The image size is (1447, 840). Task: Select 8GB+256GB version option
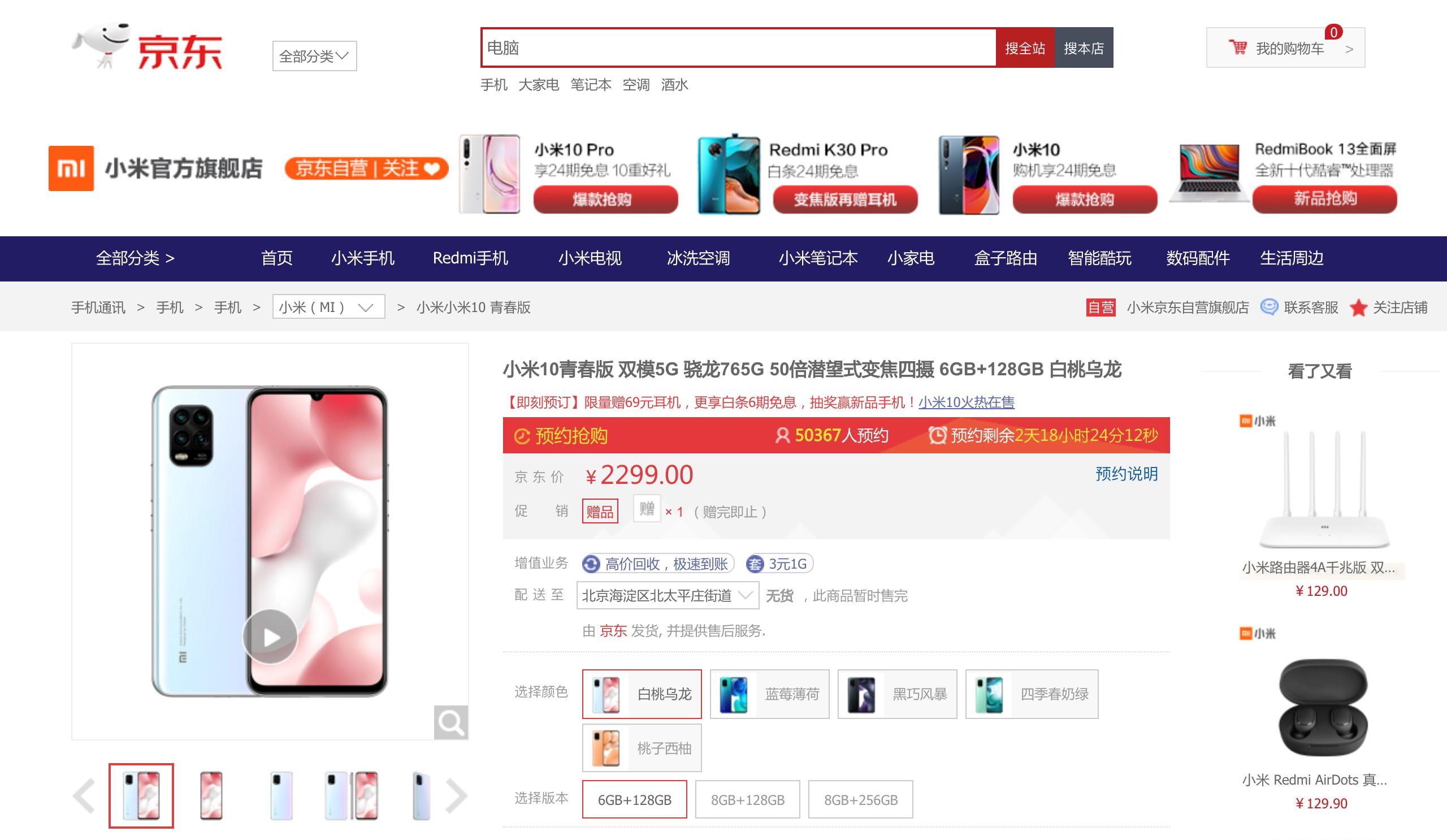click(x=861, y=799)
